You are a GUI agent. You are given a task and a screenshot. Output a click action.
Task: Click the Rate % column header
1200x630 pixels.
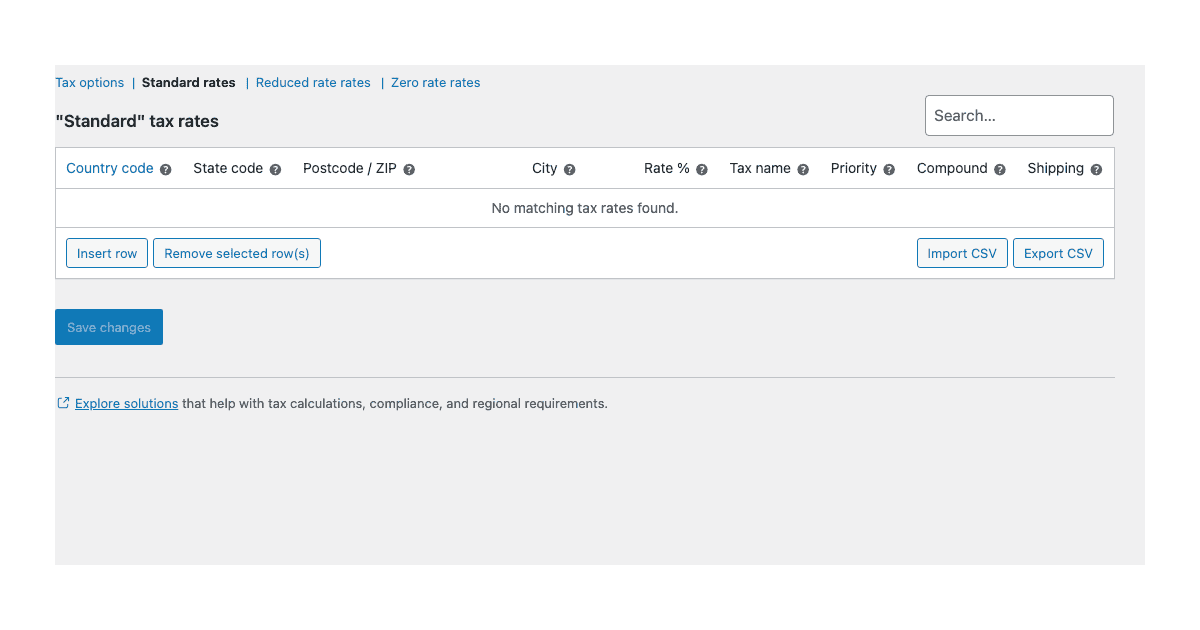point(667,168)
